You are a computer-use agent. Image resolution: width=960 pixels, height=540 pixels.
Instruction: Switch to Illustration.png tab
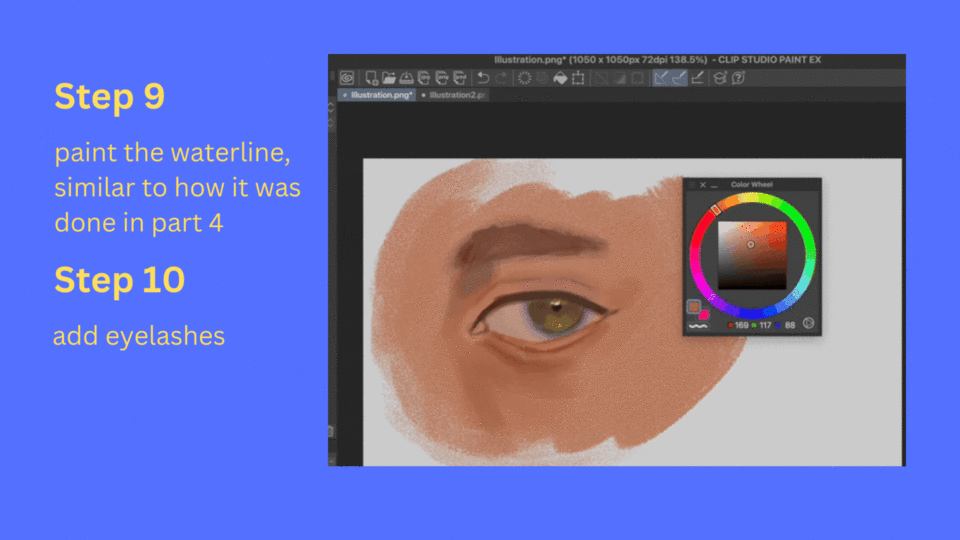point(377,95)
